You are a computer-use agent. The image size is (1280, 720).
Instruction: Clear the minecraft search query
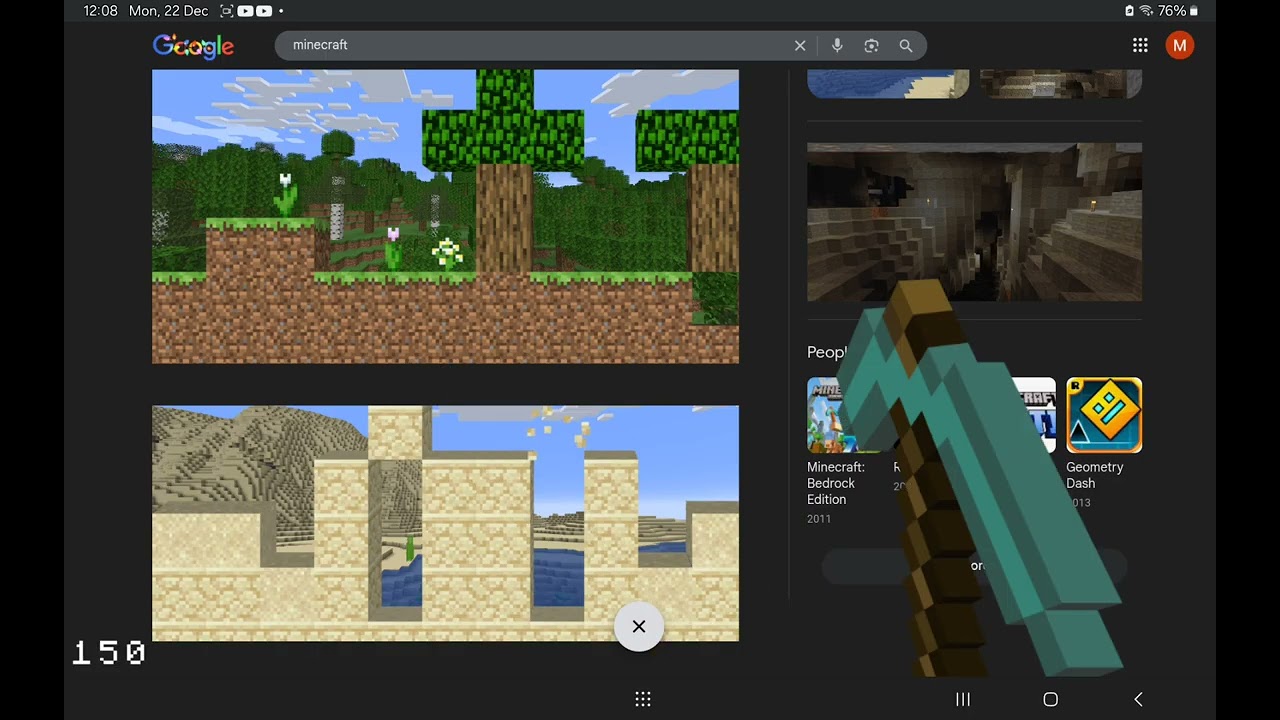800,46
